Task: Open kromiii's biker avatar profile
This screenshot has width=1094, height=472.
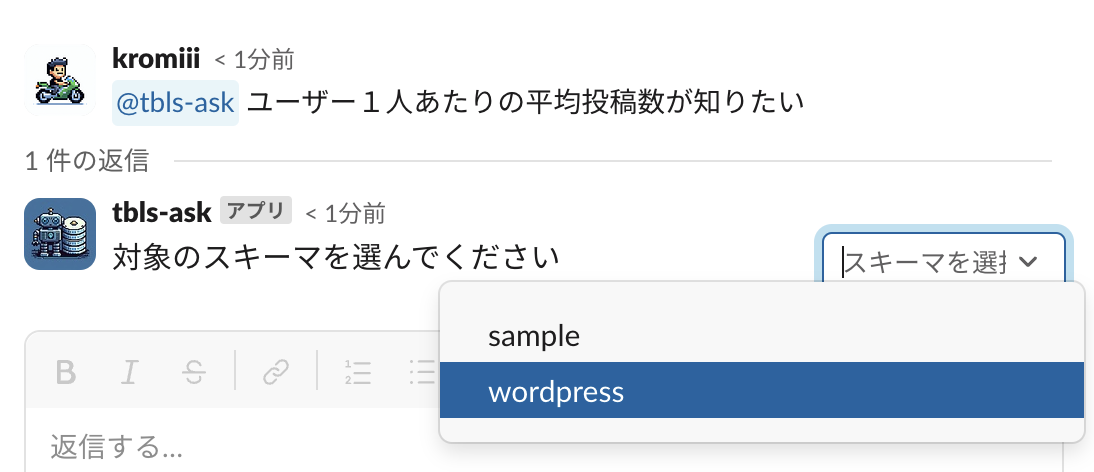Action: [59, 79]
